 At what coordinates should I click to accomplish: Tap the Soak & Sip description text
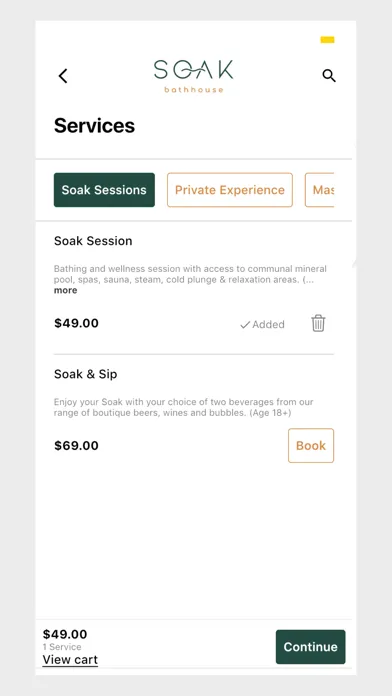(x=183, y=407)
